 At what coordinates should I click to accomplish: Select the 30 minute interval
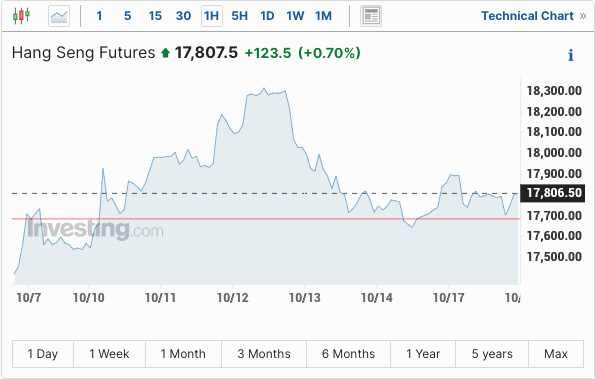(183, 16)
